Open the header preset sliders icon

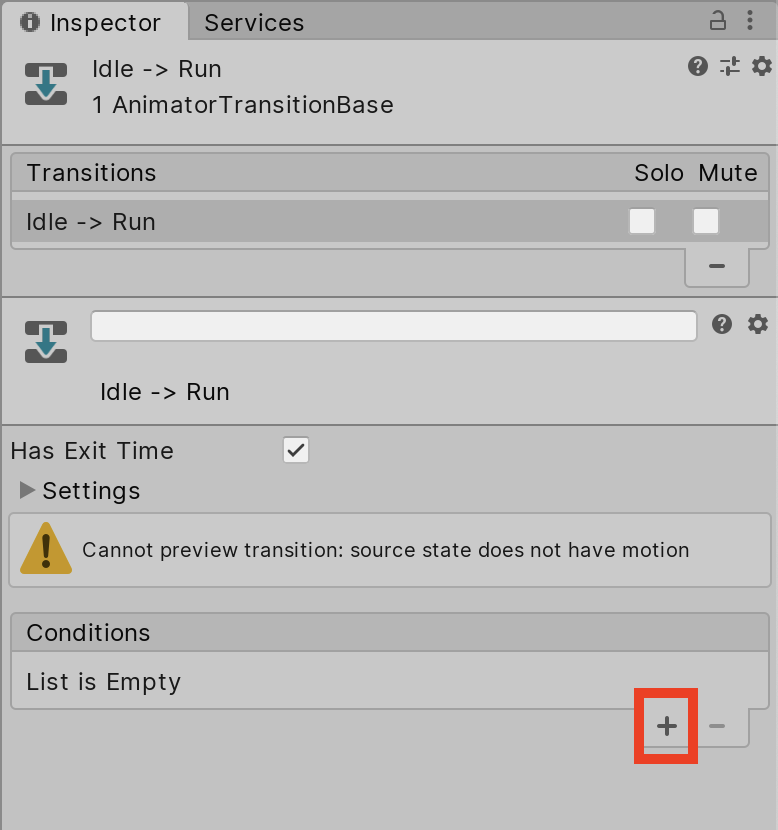(x=730, y=67)
